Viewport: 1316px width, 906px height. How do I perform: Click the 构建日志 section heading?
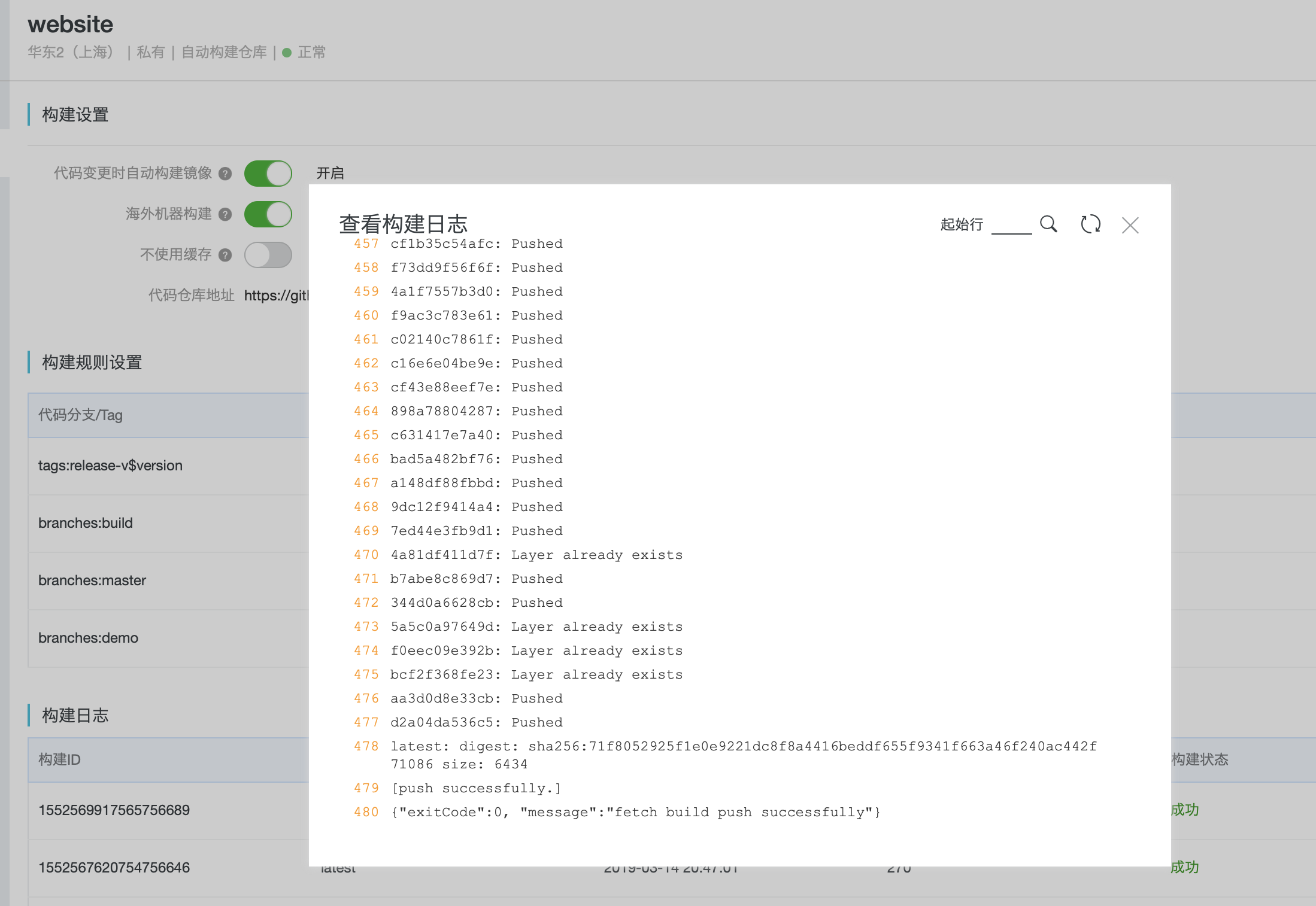coord(75,716)
